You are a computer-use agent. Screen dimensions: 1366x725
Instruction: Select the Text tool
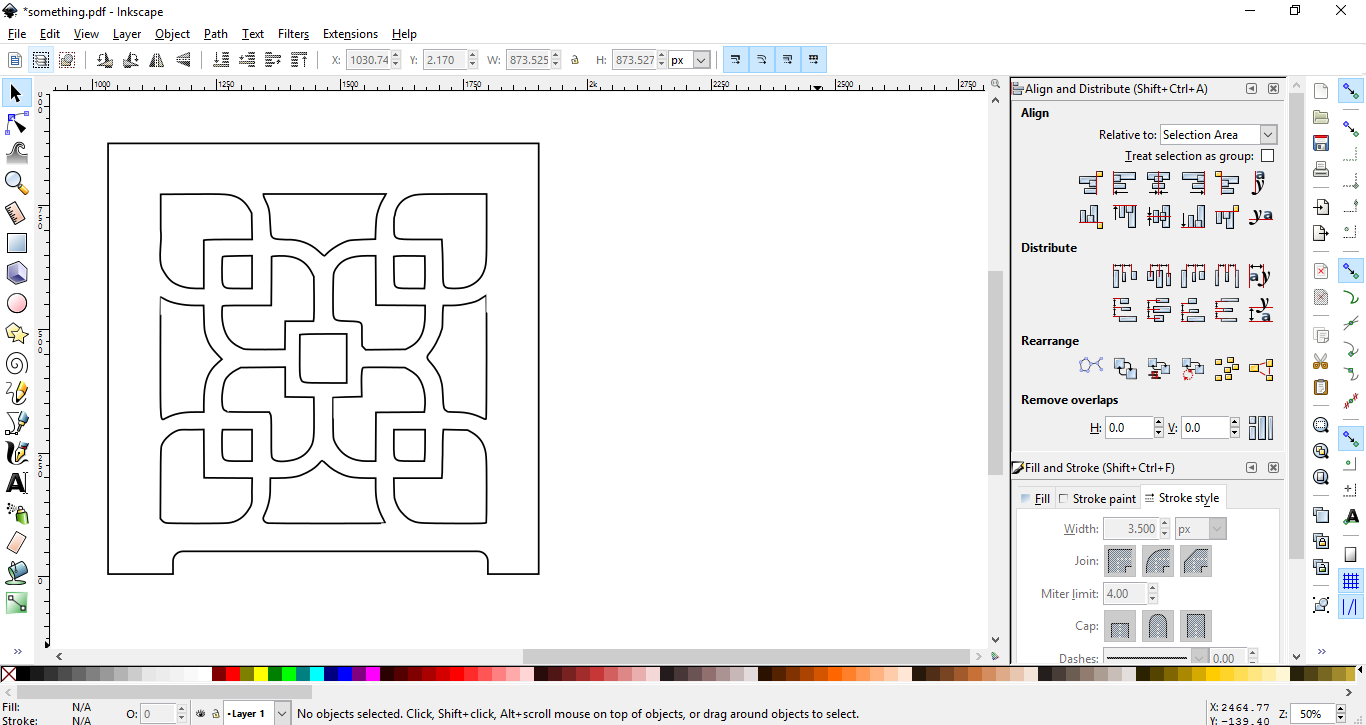point(16,483)
